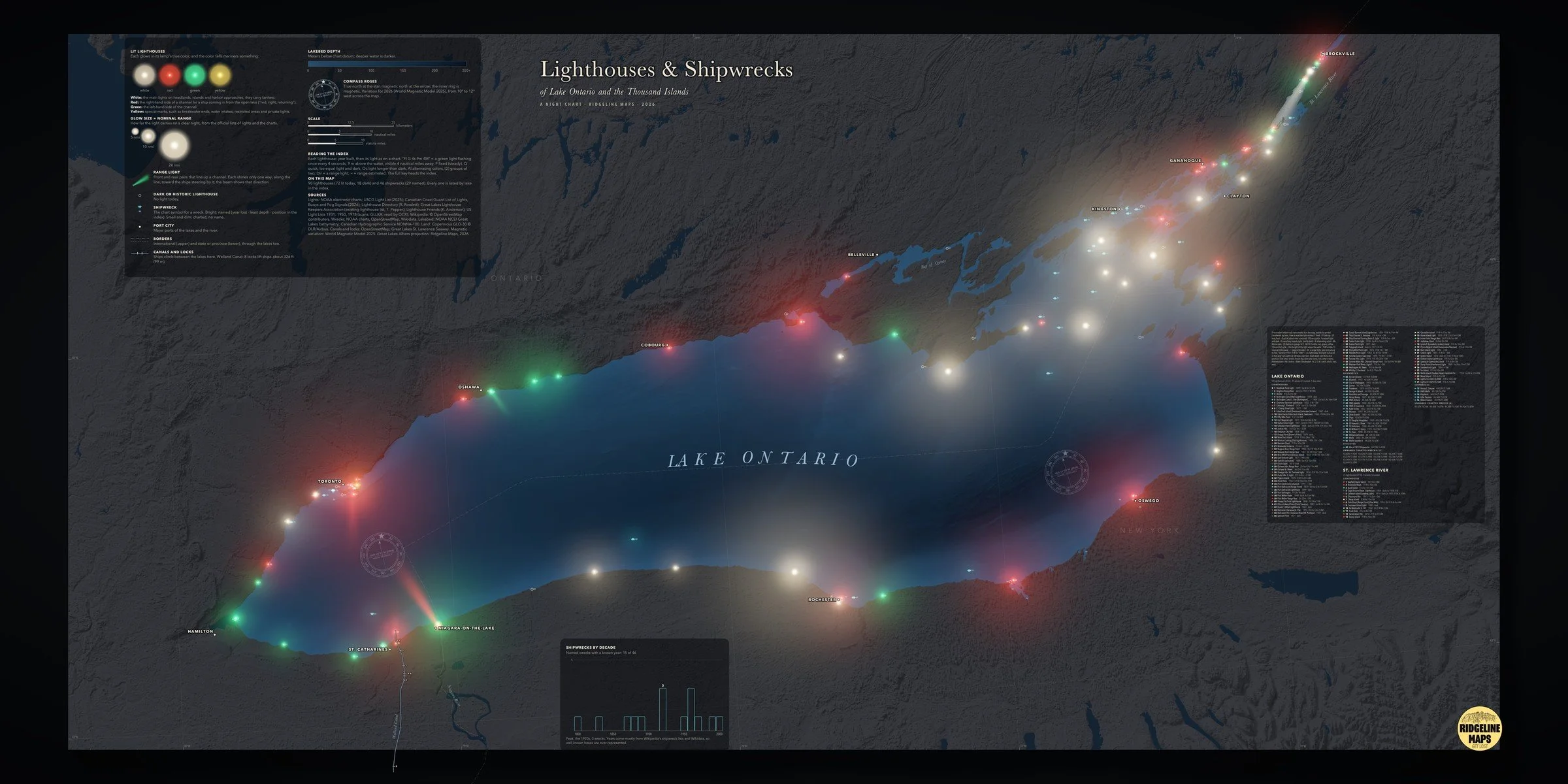Image resolution: width=1568 pixels, height=784 pixels.
Task: Click the port city dot symbol in legend
Action: [140, 227]
